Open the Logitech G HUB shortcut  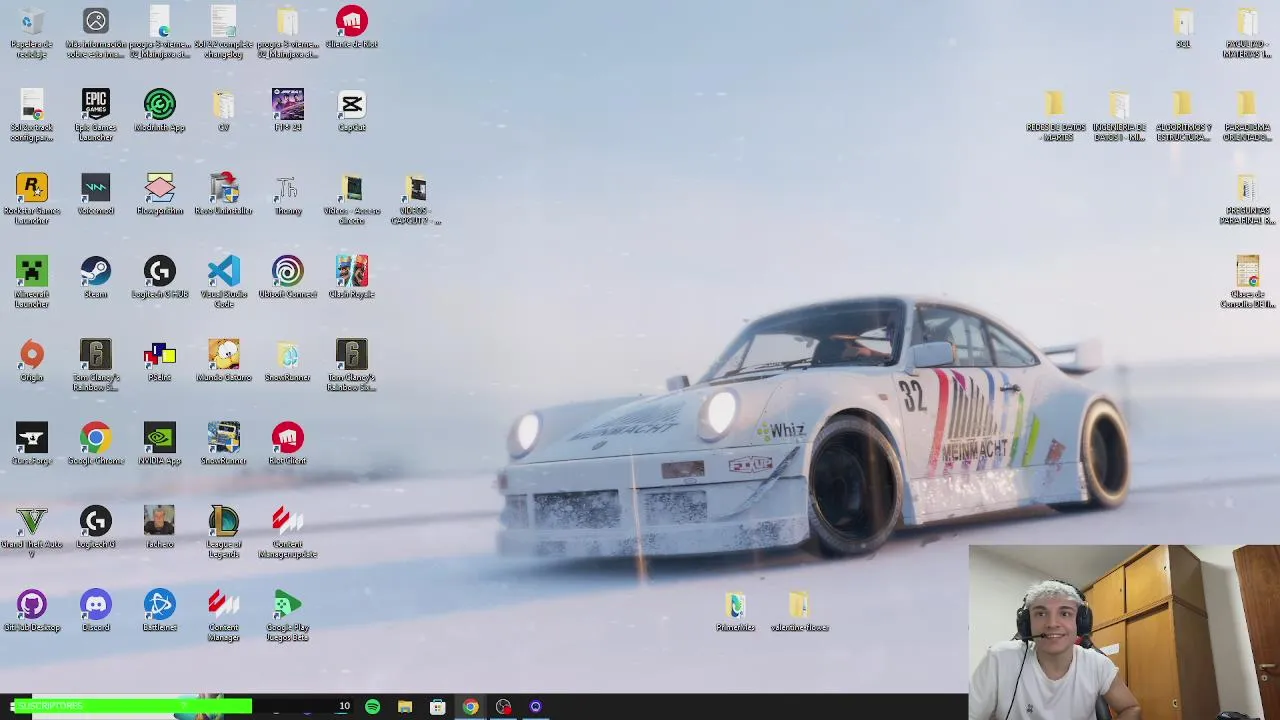coord(159,278)
